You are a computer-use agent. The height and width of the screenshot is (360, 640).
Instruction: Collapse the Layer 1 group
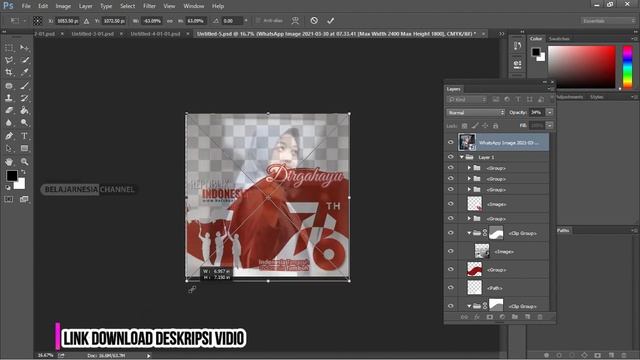[462, 157]
